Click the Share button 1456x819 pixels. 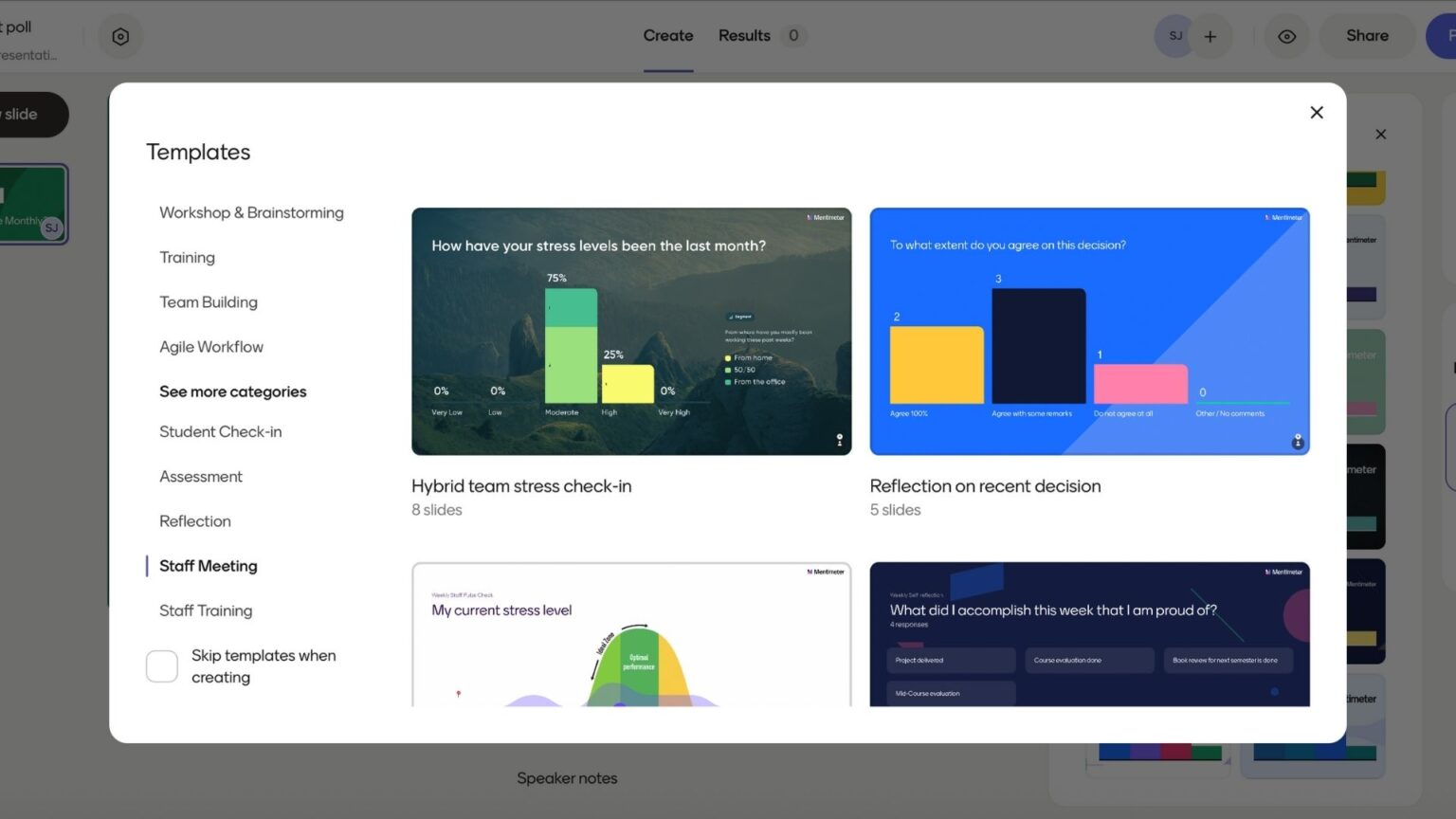tap(1366, 35)
